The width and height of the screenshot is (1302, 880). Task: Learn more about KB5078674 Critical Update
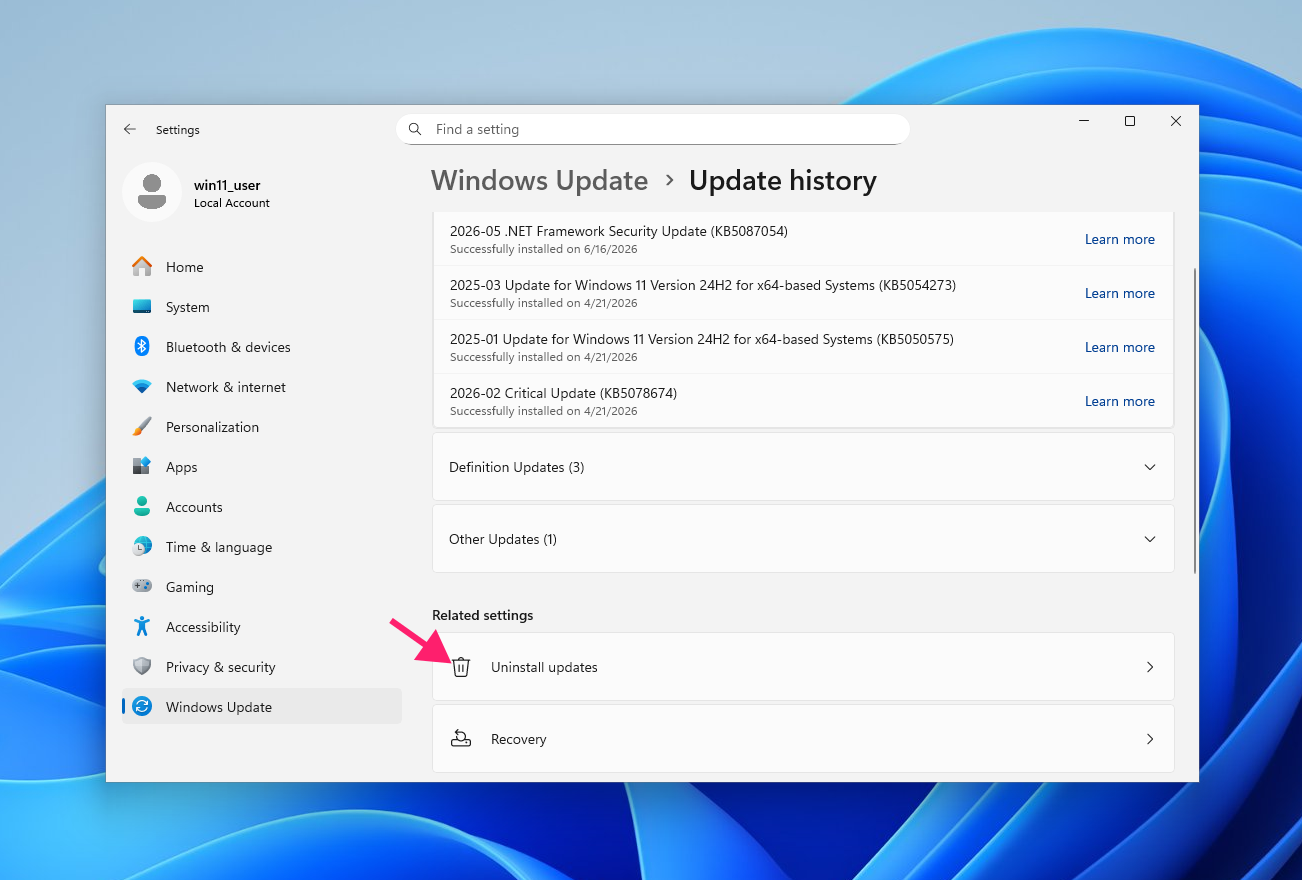[x=1120, y=401]
